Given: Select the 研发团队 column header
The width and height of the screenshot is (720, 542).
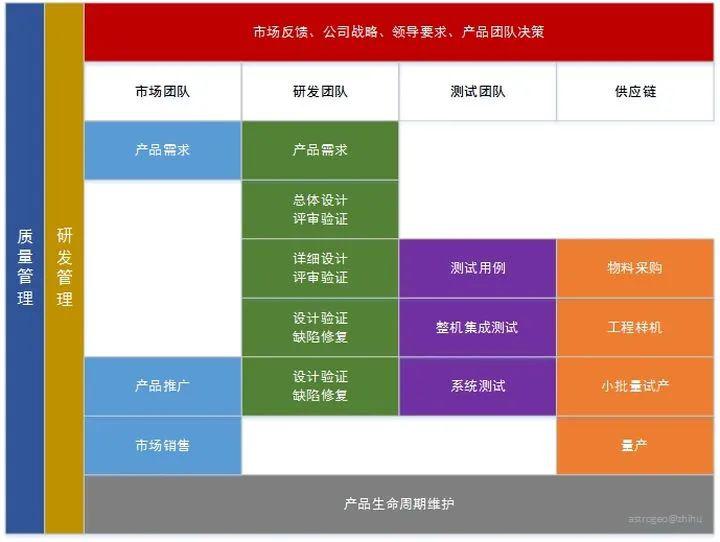Looking at the screenshot, I should click(x=320, y=91).
